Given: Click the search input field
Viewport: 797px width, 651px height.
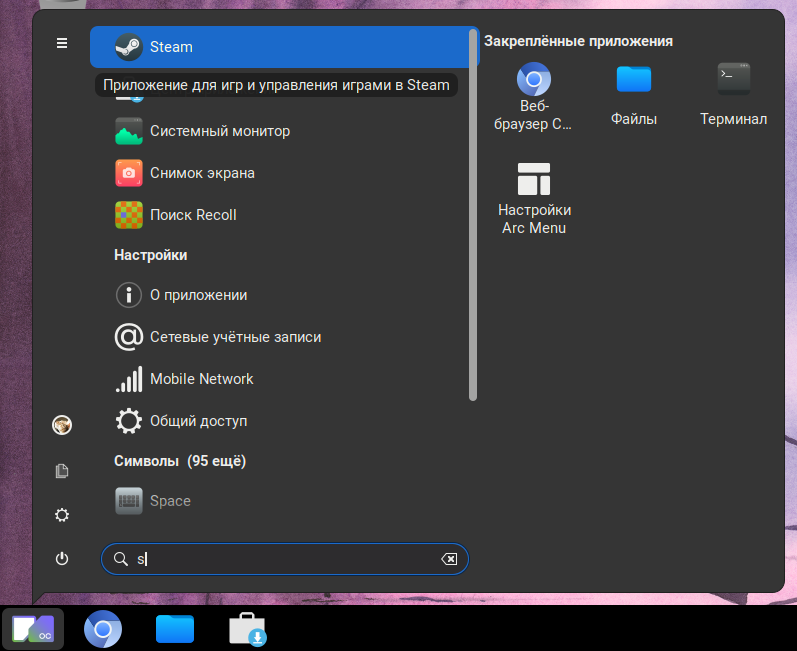Looking at the screenshot, I should (x=285, y=559).
